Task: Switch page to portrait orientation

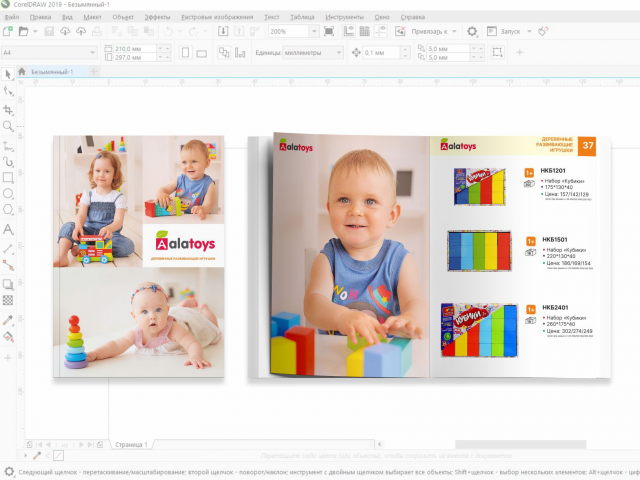Action: tap(186, 53)
